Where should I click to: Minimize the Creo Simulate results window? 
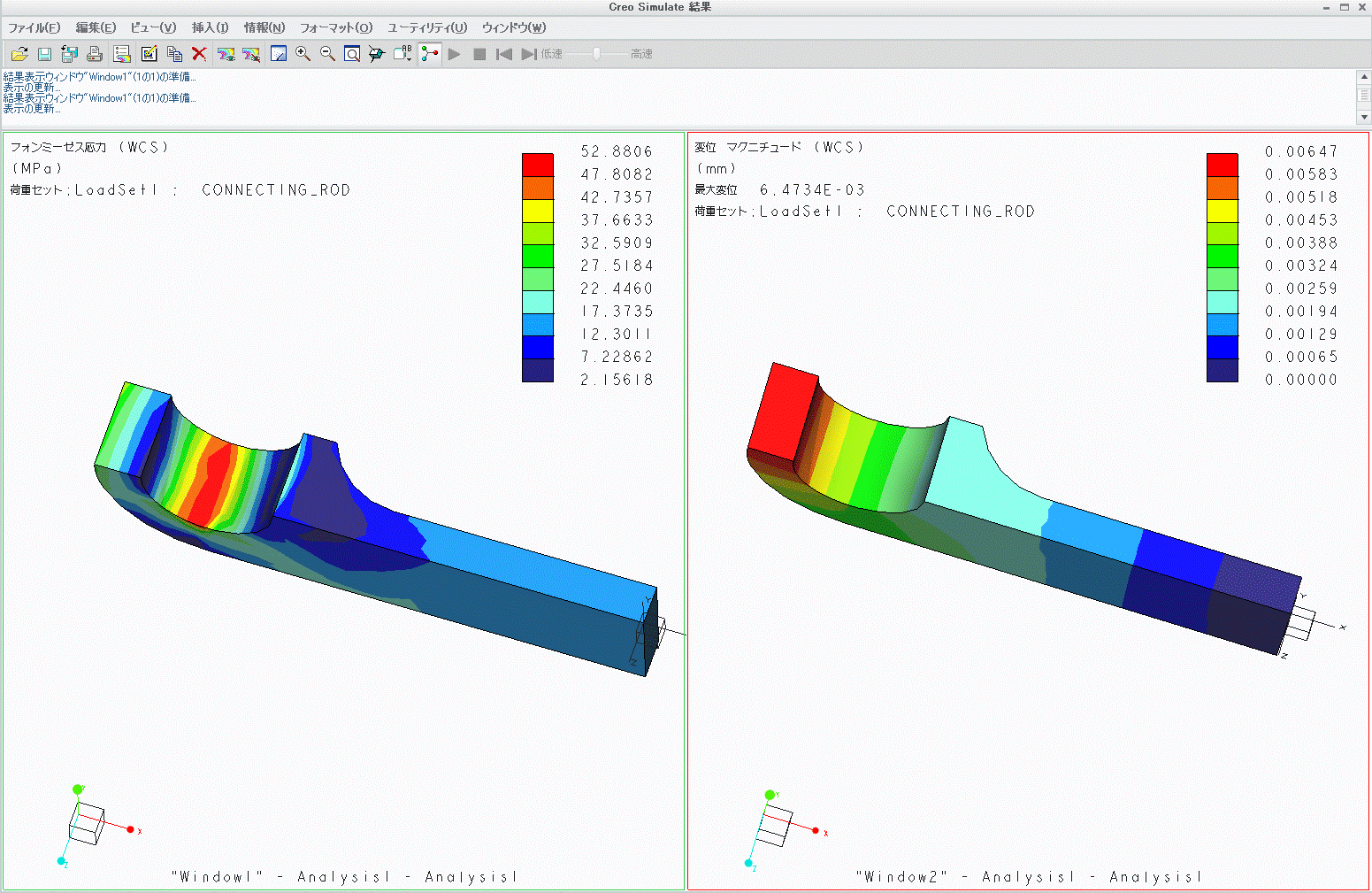1327,7
